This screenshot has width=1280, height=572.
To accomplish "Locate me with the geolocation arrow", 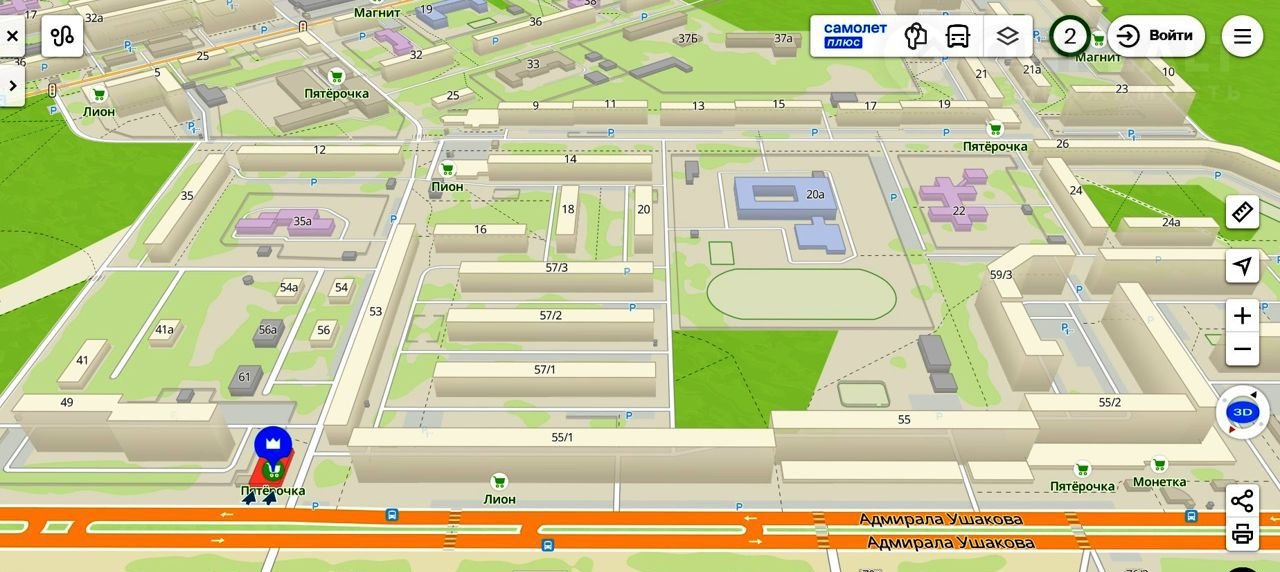I will [1242, 266].
